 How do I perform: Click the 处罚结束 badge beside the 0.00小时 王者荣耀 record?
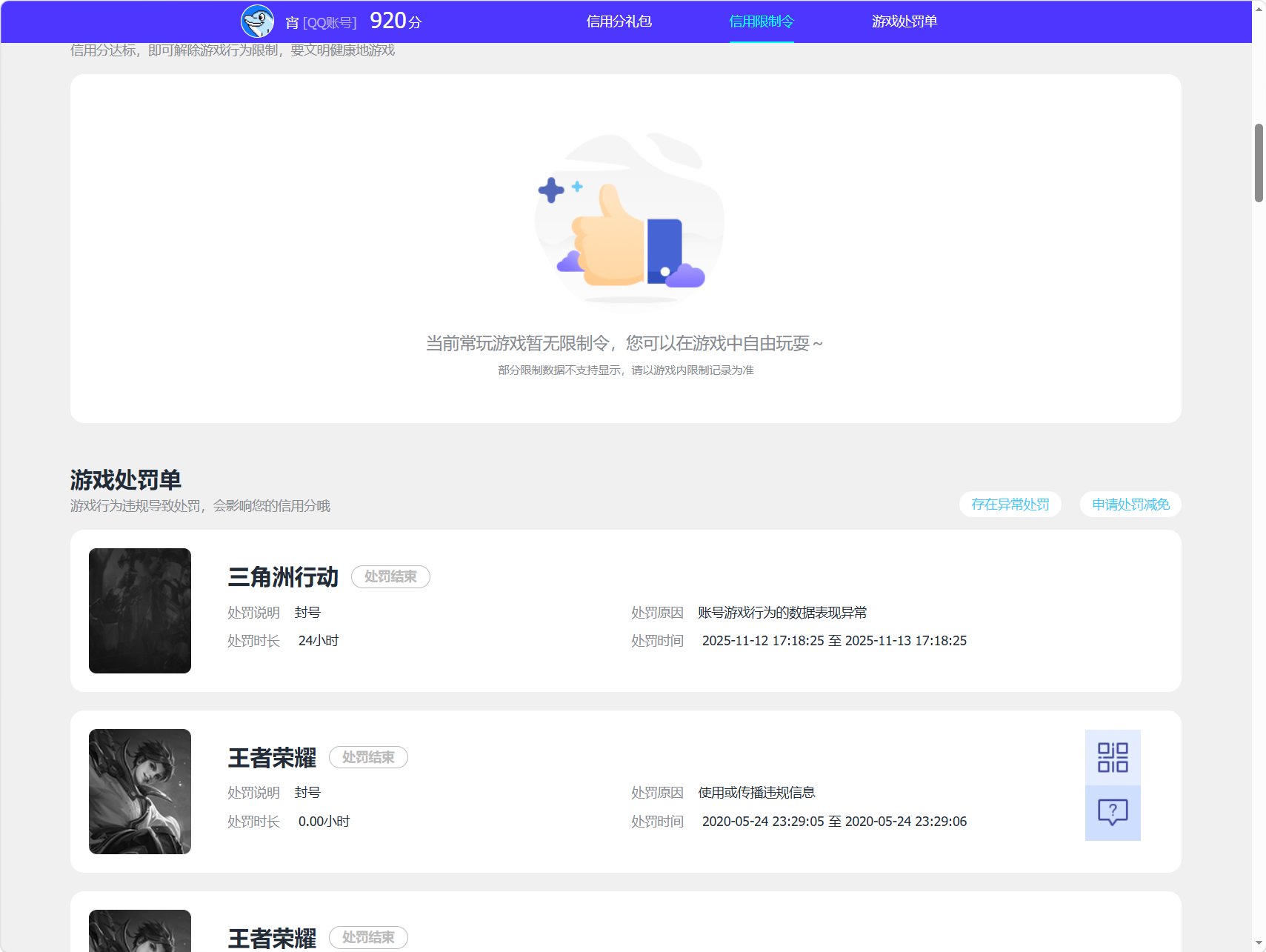[368, 757]
